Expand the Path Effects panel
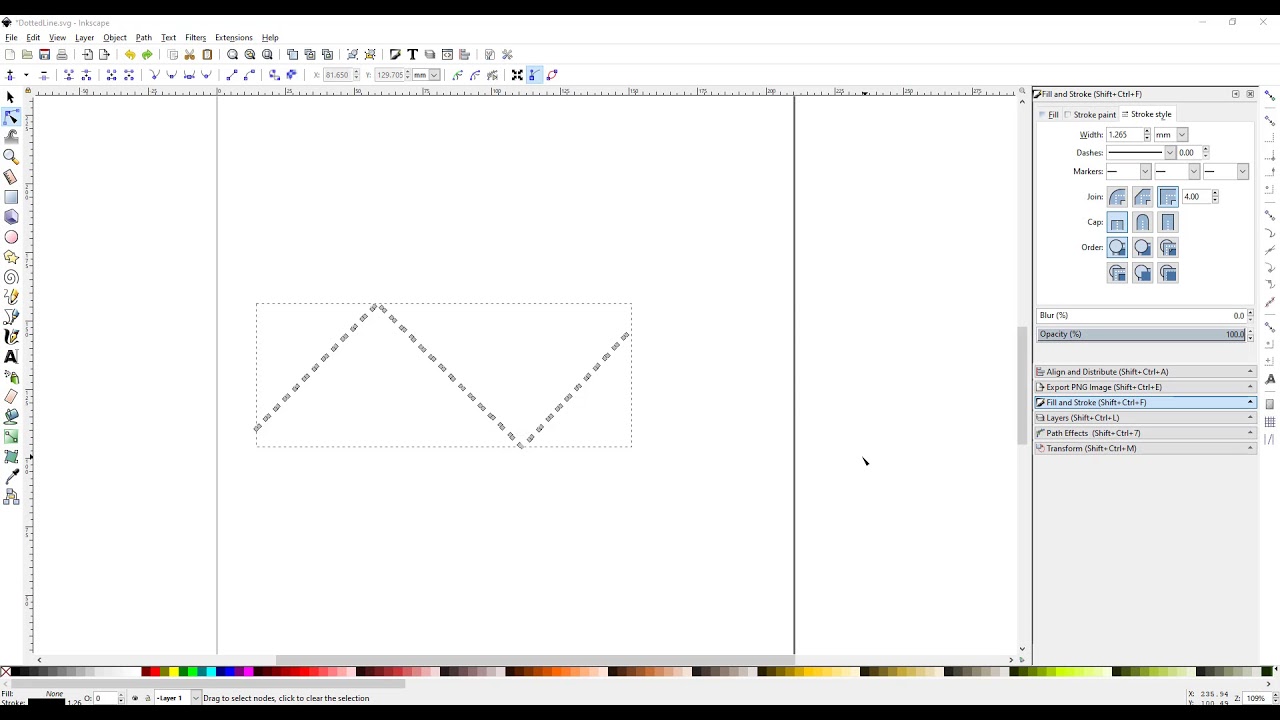This screenshot has width=1280, height=720. pos(1145,433)
